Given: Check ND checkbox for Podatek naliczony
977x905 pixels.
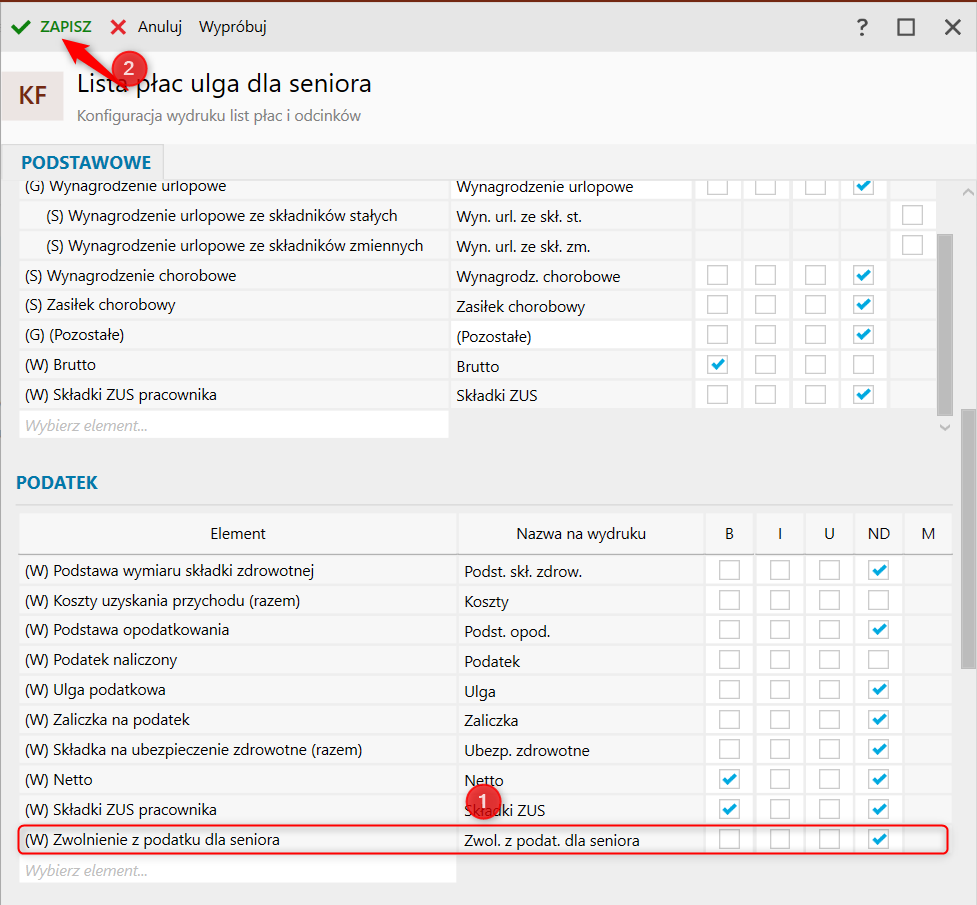Looking at the screenshot, I should (879, 659).
